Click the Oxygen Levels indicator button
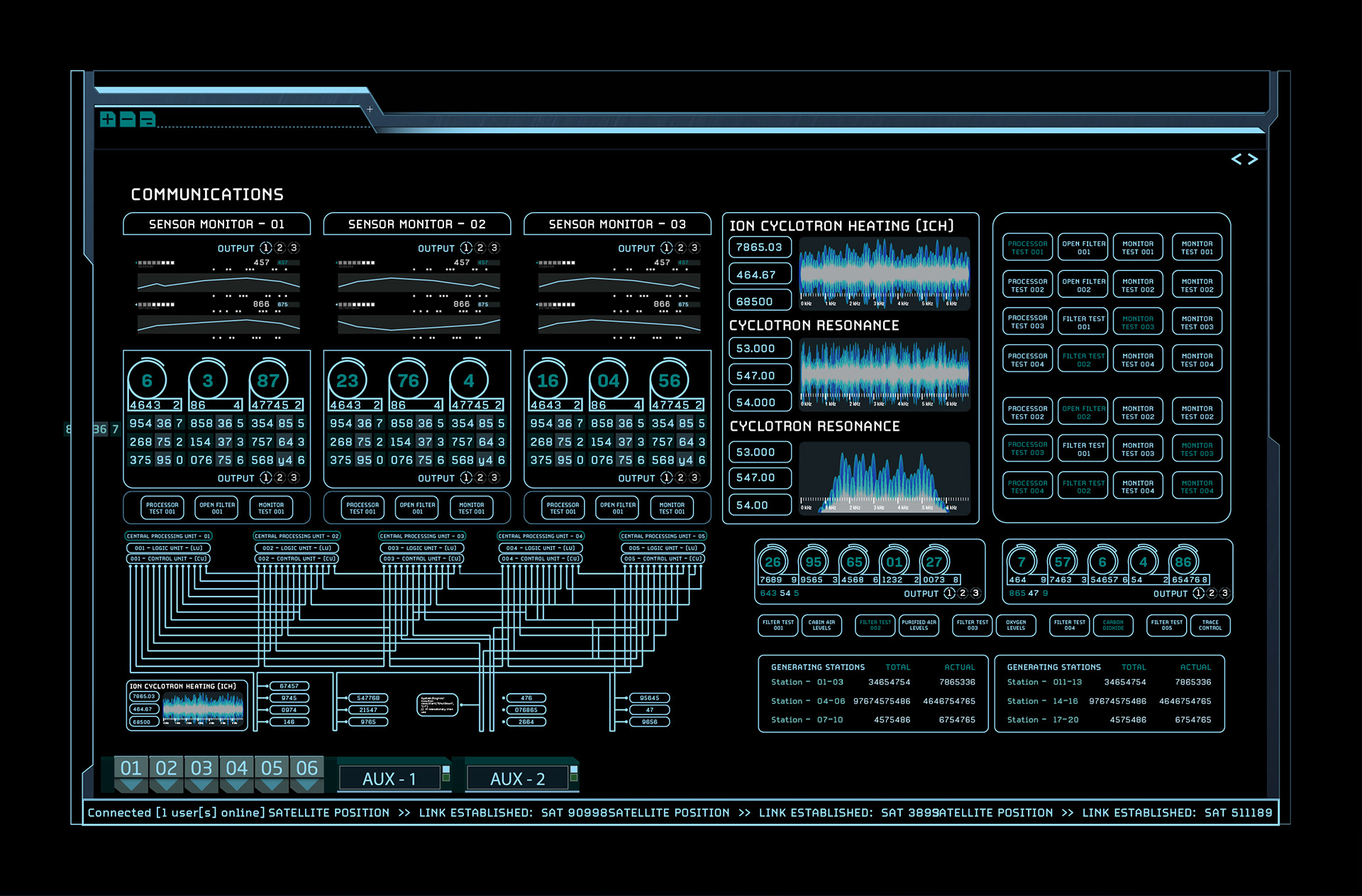This screenshot has height=896, width=1362. 1016,625
